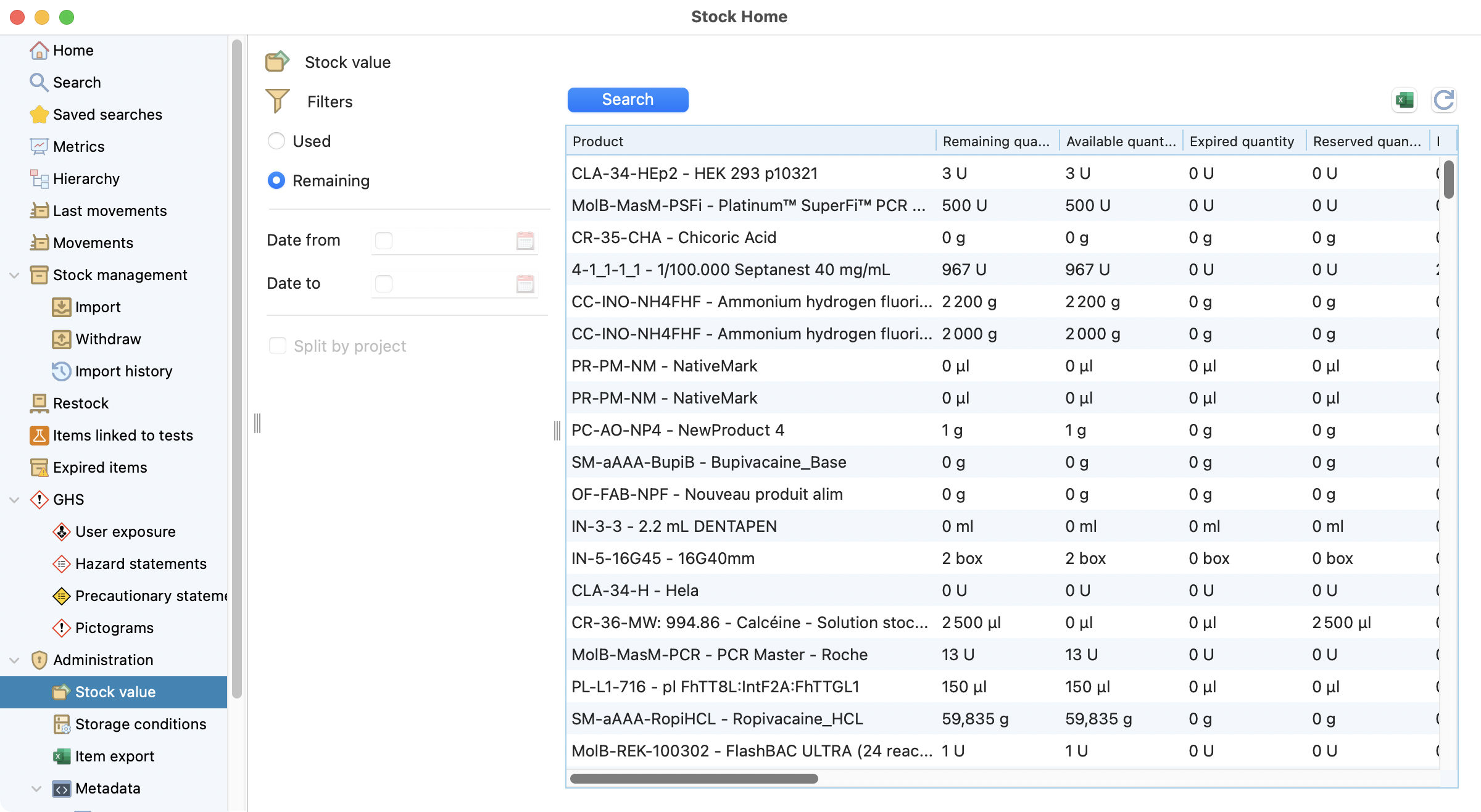Open Saved searches via star icon

39,115
